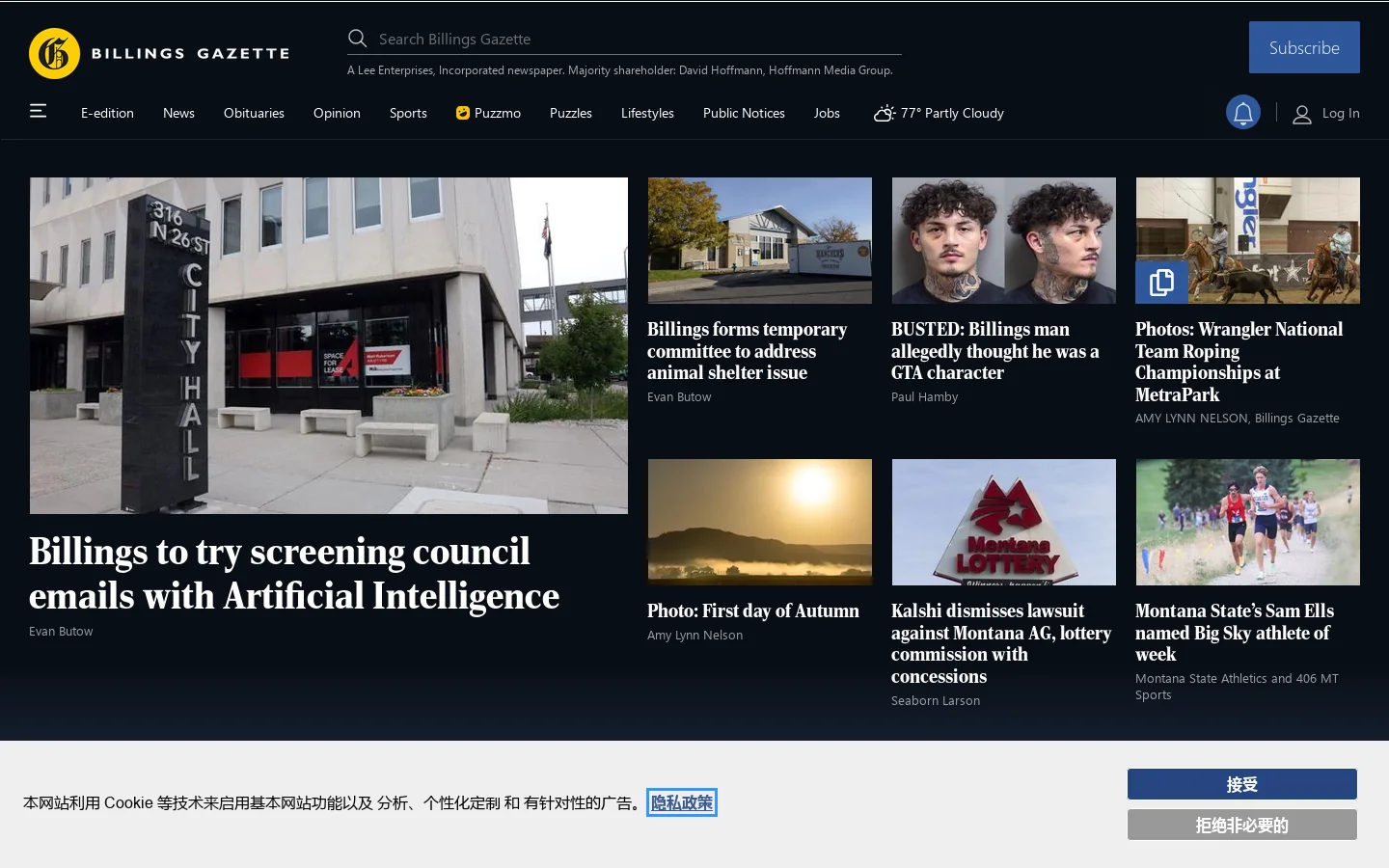Go to the Sports section

click(408, 113)
